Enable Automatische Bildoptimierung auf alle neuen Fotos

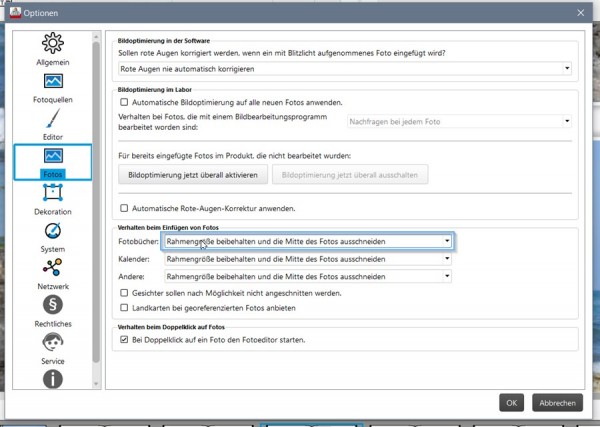tap(124, 102)
